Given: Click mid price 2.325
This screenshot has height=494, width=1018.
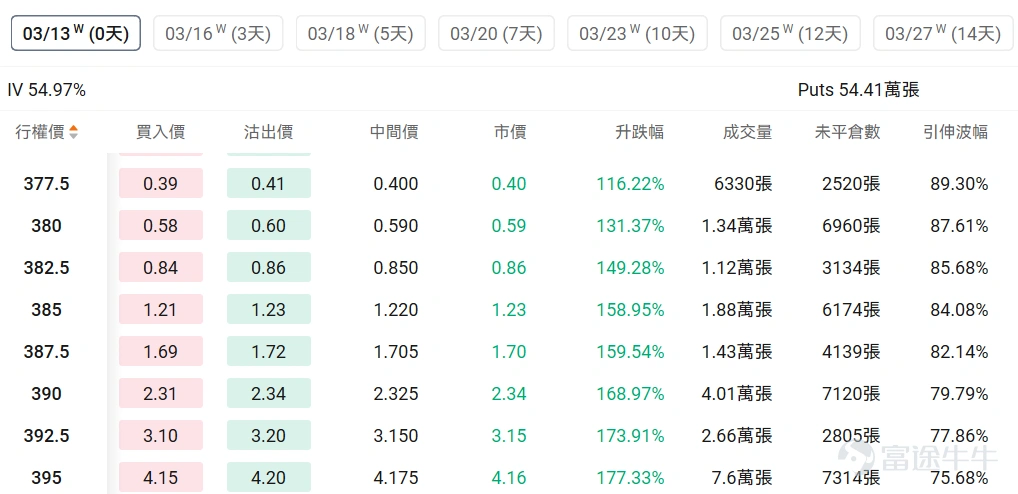Looking at the screenshot, I should click(x=395, y=393).
